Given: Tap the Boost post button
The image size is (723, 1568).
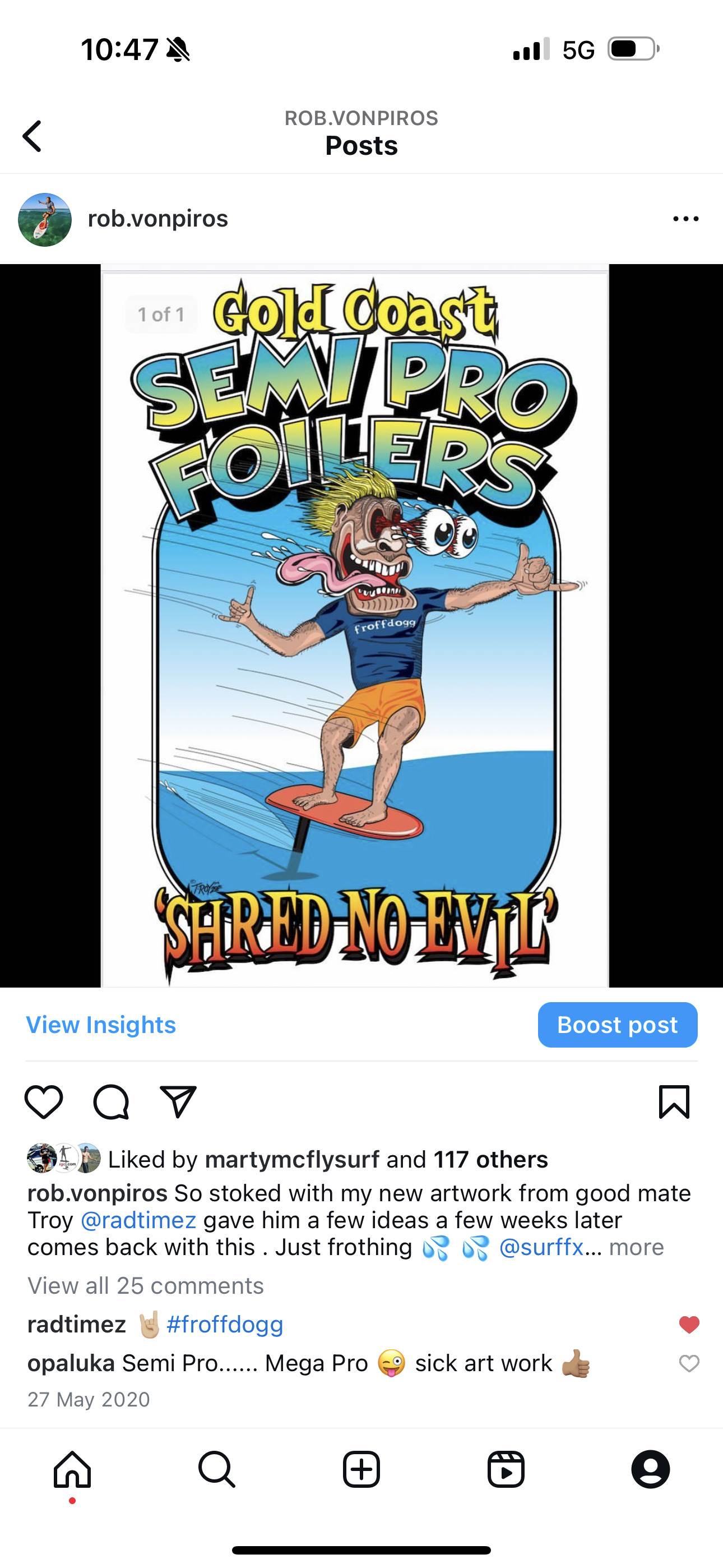Looking at the screenshot, I should pos(618,1025).
